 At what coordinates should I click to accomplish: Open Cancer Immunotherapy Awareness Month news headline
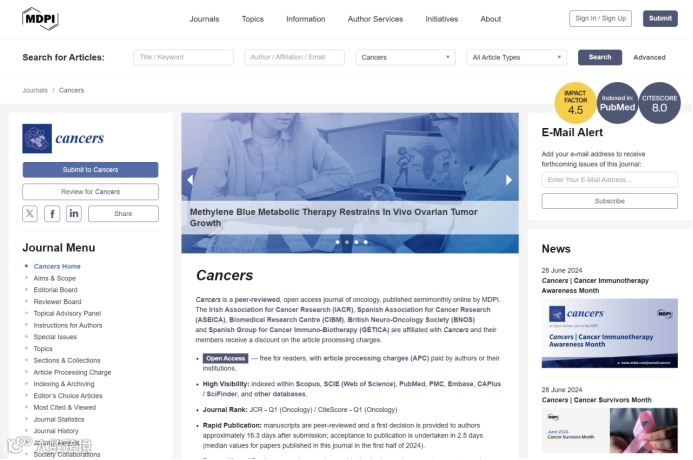(595, 285)
